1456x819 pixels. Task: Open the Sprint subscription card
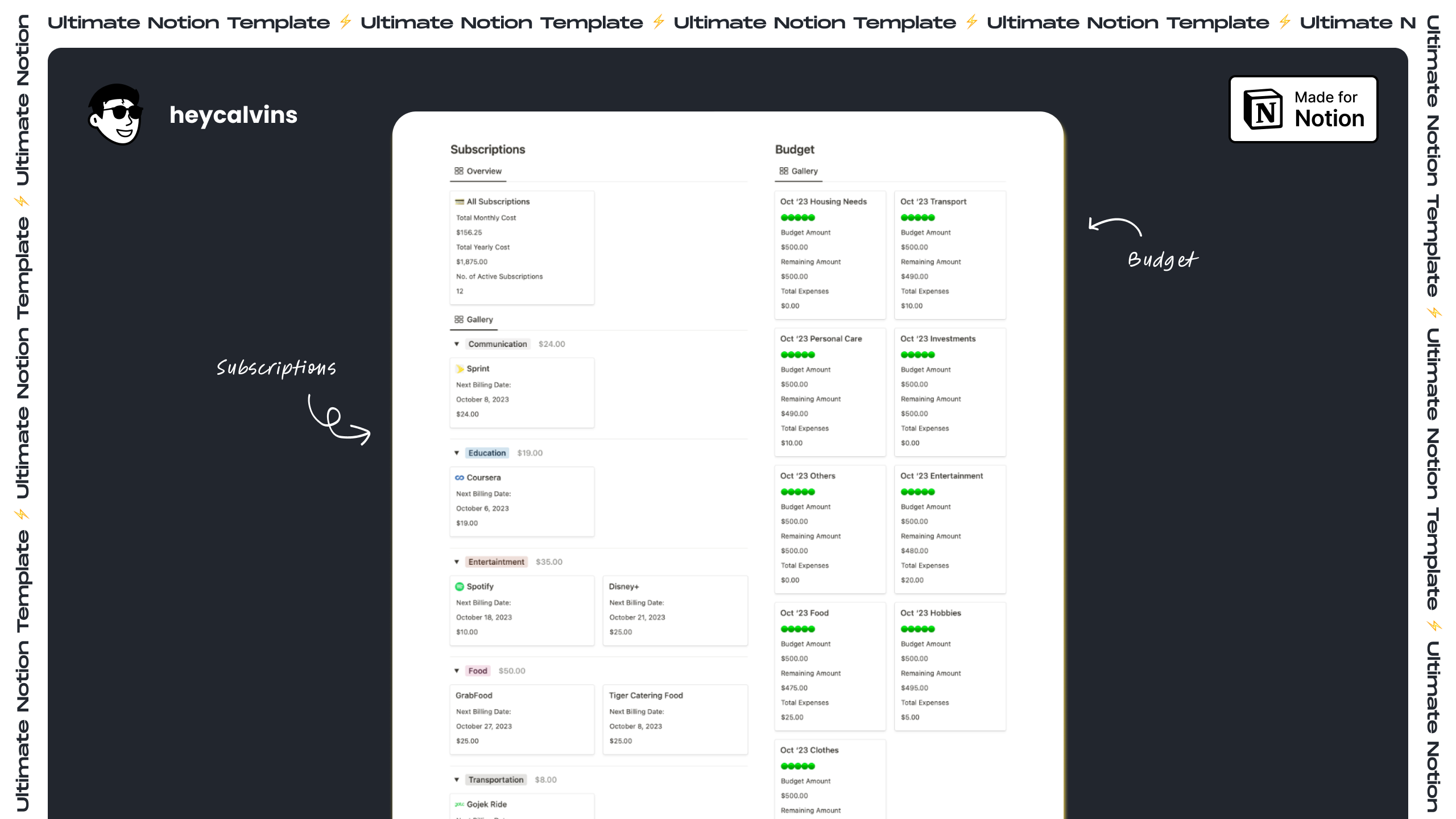tap(522, 392)
